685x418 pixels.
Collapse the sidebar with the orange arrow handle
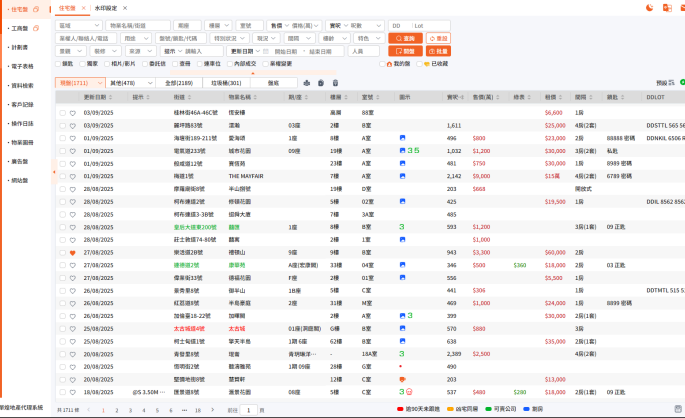(x=54, y=172)
